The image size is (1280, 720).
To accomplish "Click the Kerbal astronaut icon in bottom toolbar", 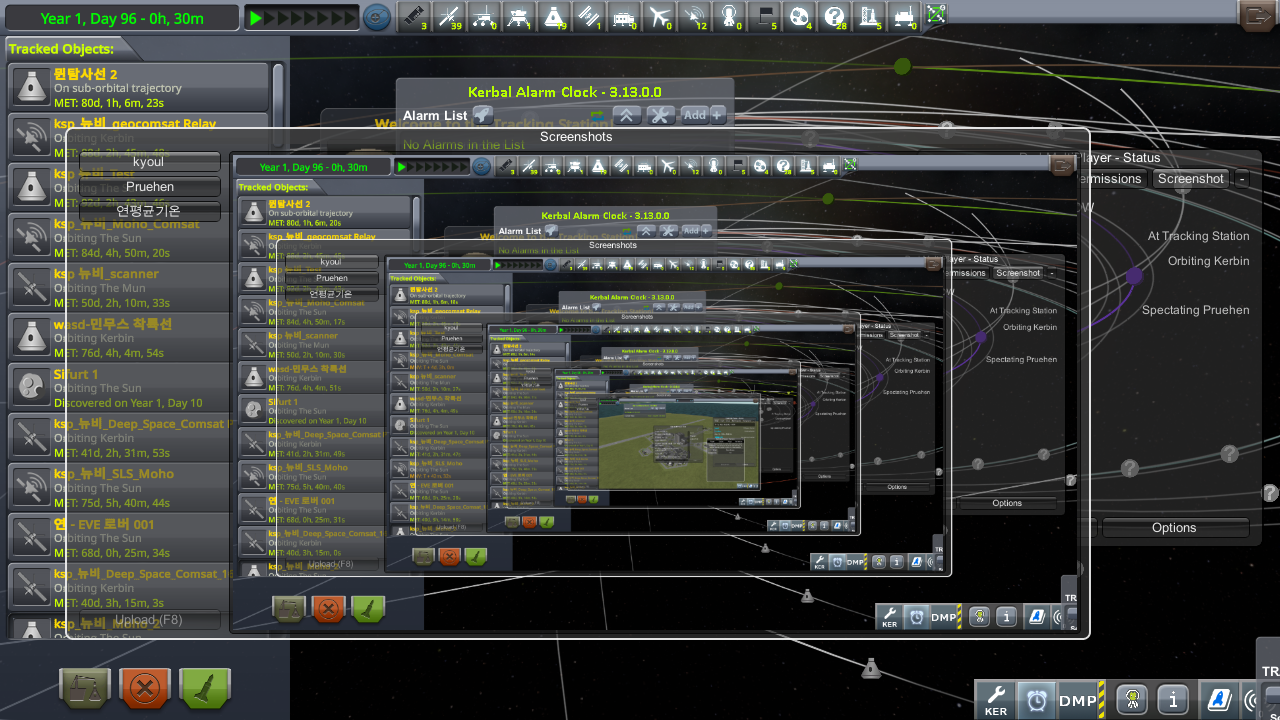I will pyautogui.click(x=1131, y=701).
